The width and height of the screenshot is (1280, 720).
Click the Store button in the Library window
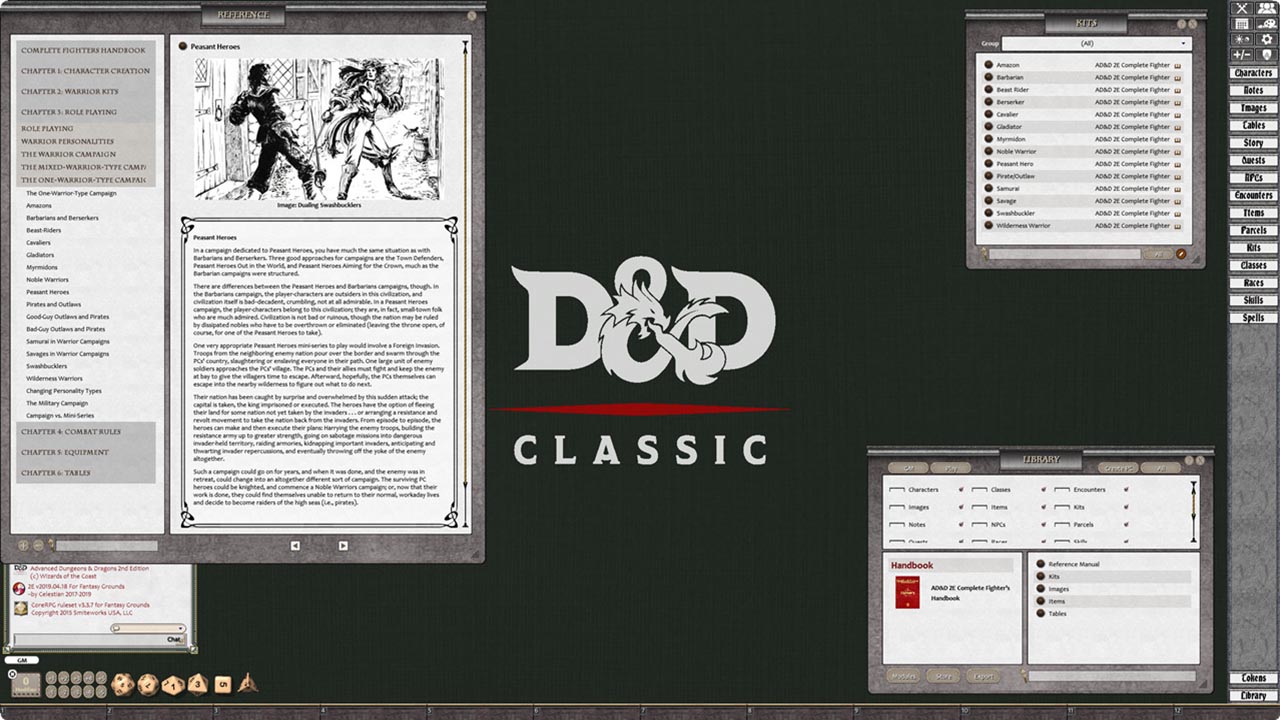944,676
